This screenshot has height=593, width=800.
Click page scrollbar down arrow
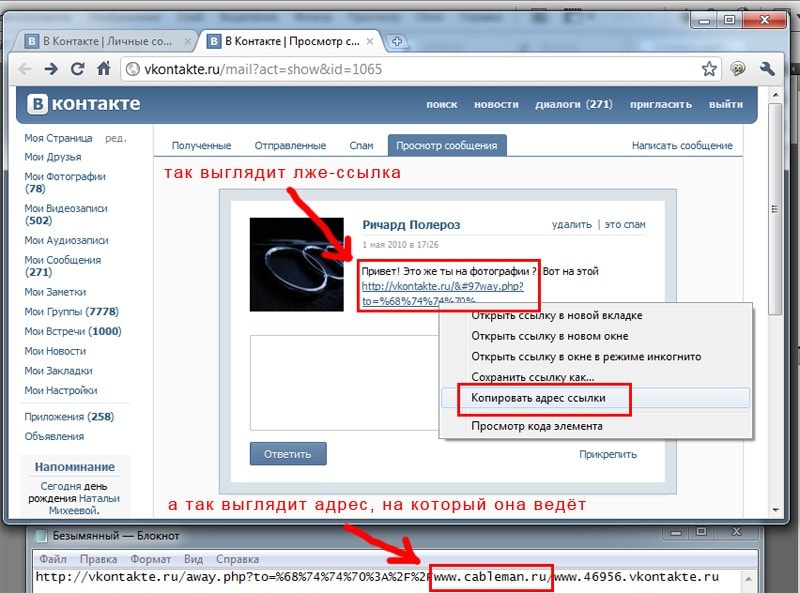pos(776,509)
